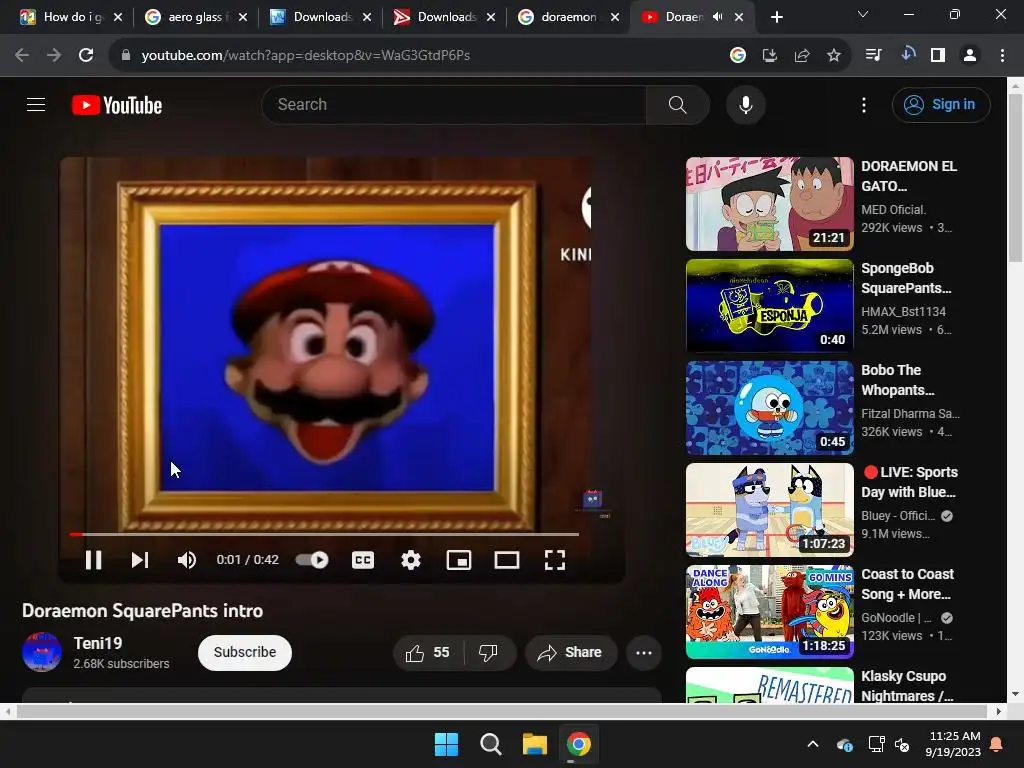Close the aero glass tab
This screenshot has height=768, width=1024.
[242, 17]
